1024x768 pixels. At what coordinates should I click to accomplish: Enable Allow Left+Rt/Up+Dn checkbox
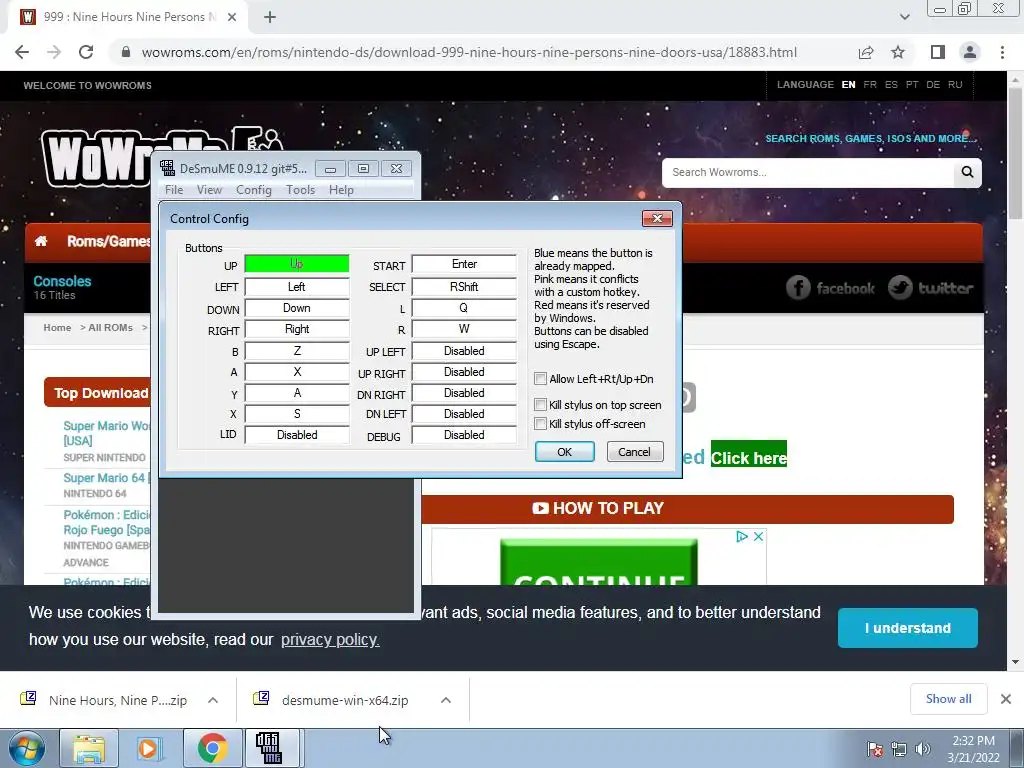(540, 379)
